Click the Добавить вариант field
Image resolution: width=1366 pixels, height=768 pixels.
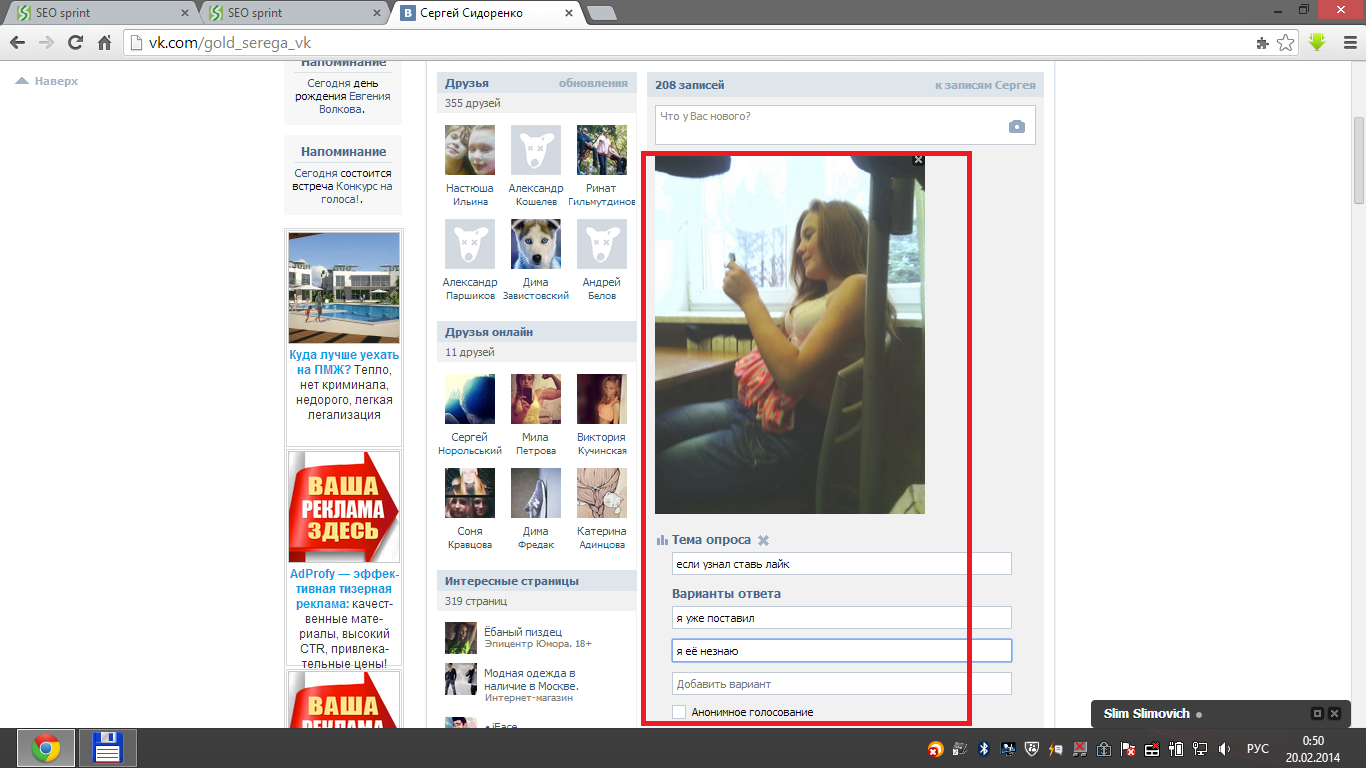tap(841, 684)
